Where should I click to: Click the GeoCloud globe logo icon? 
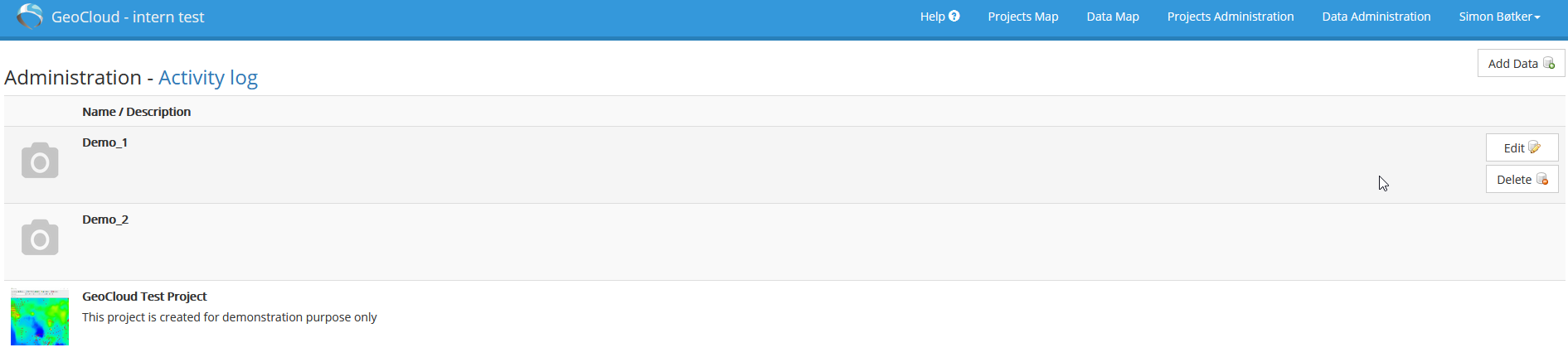point(30,17)
